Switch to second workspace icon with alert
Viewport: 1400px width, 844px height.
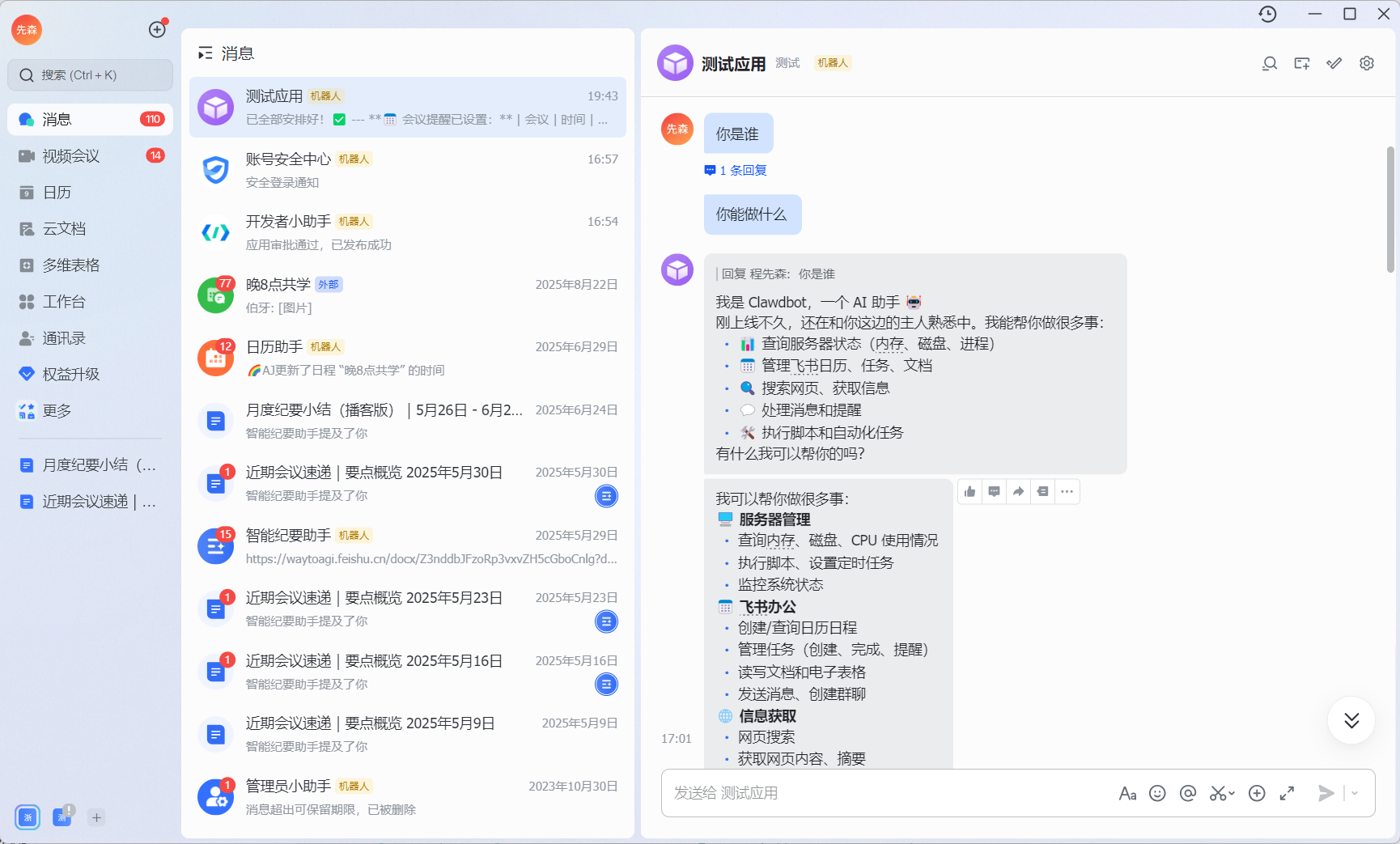click(62, 816)
